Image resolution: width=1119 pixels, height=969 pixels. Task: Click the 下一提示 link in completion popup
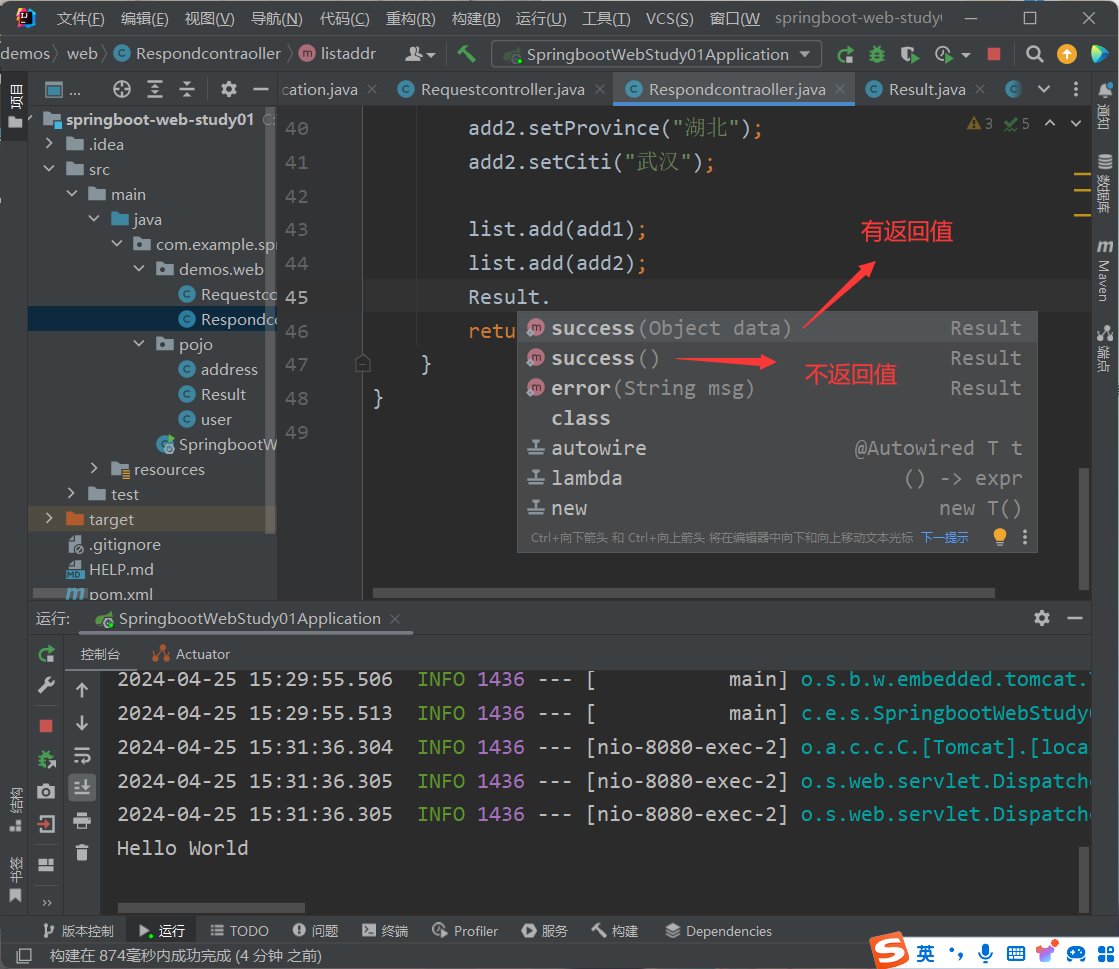click(x=944, y=537)
